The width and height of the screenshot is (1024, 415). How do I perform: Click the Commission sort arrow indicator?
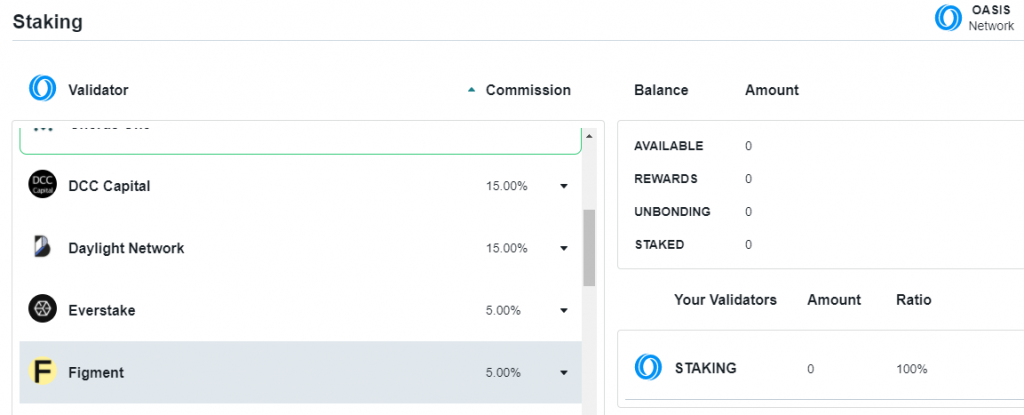point(472,91)
